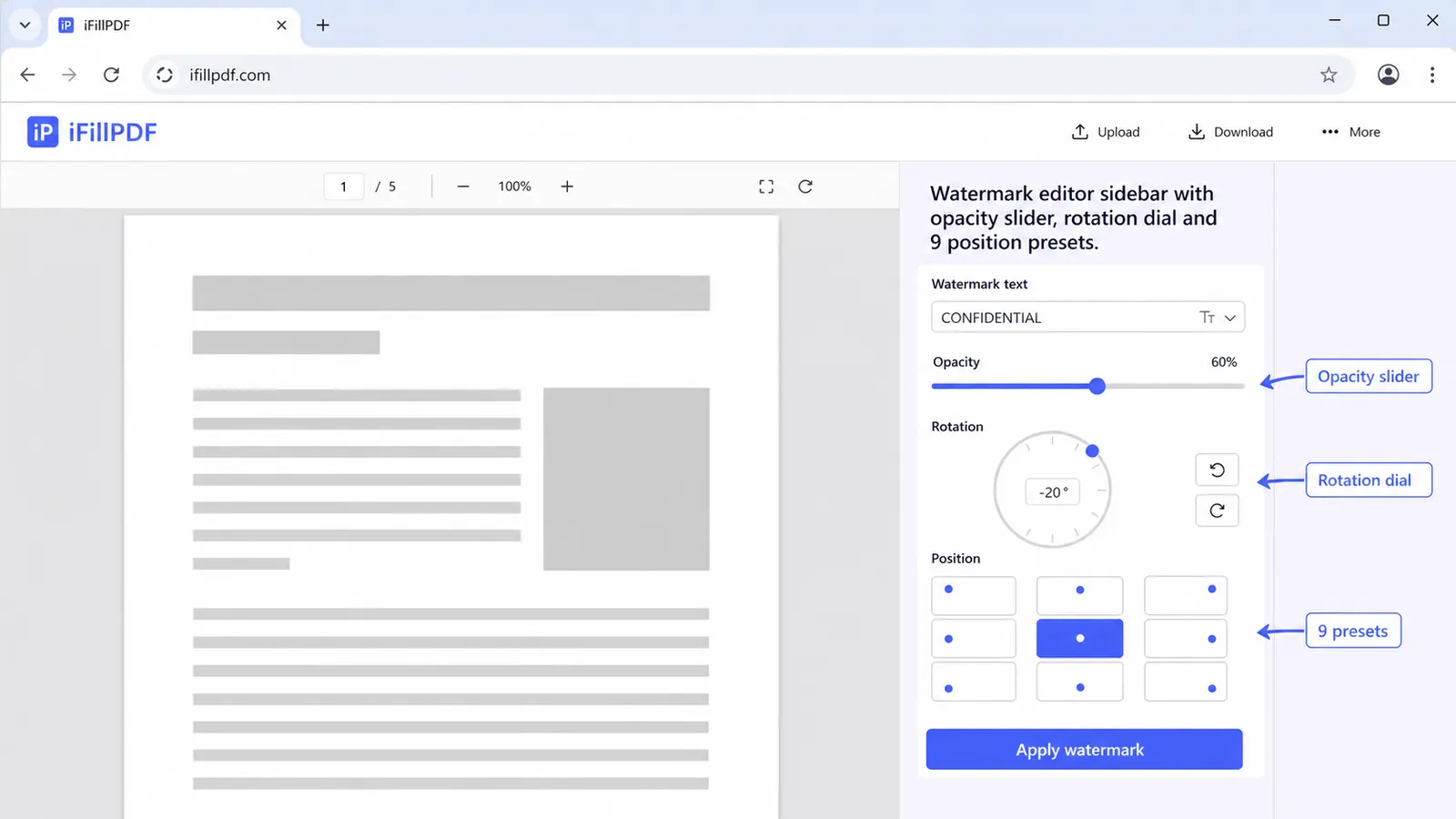Click the opacity slider handle

pyautogui.click(x=1097, y=386)
